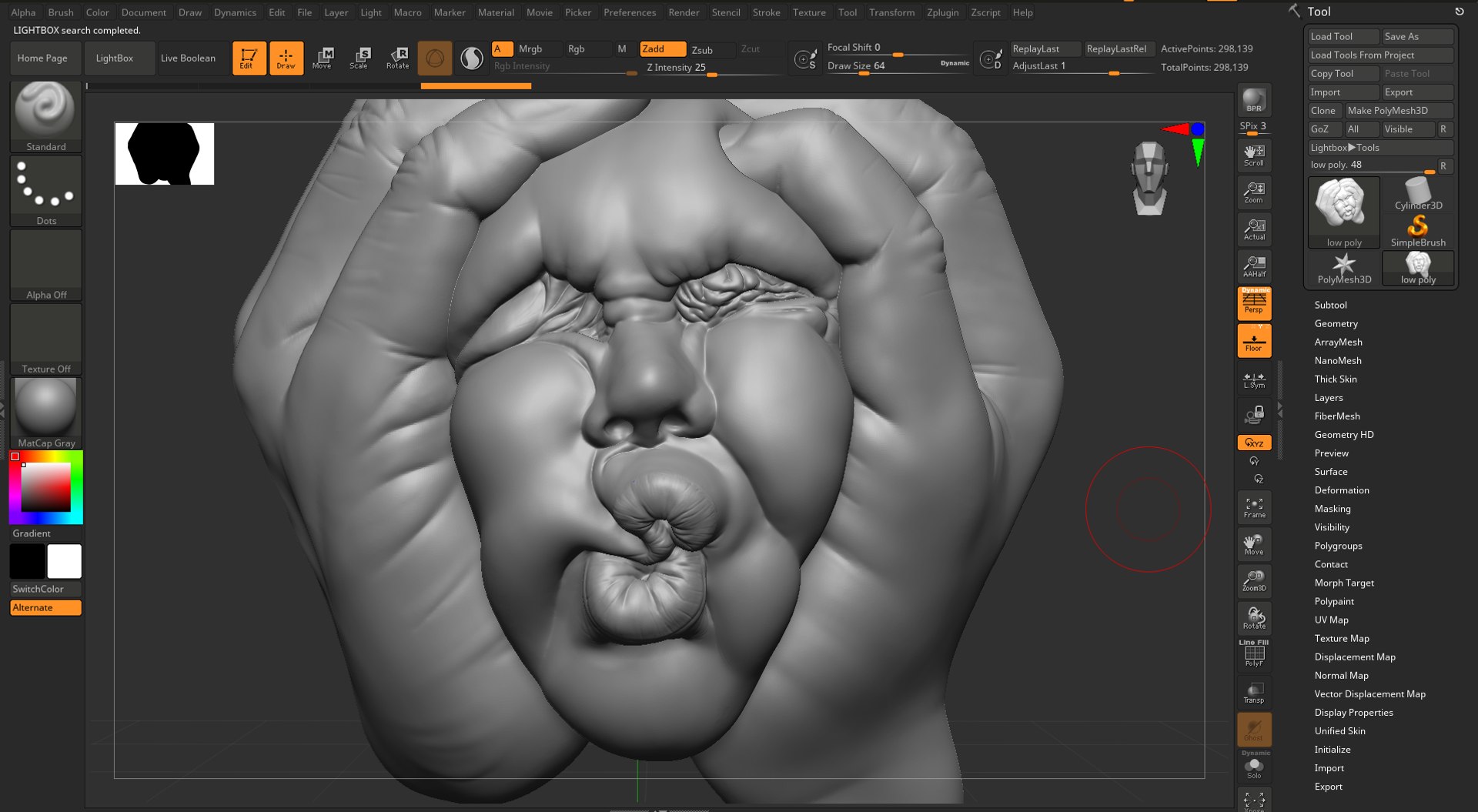Open the Preferences menu
The width and height of the screenshot is (1478, 812).
click(630, 12)
